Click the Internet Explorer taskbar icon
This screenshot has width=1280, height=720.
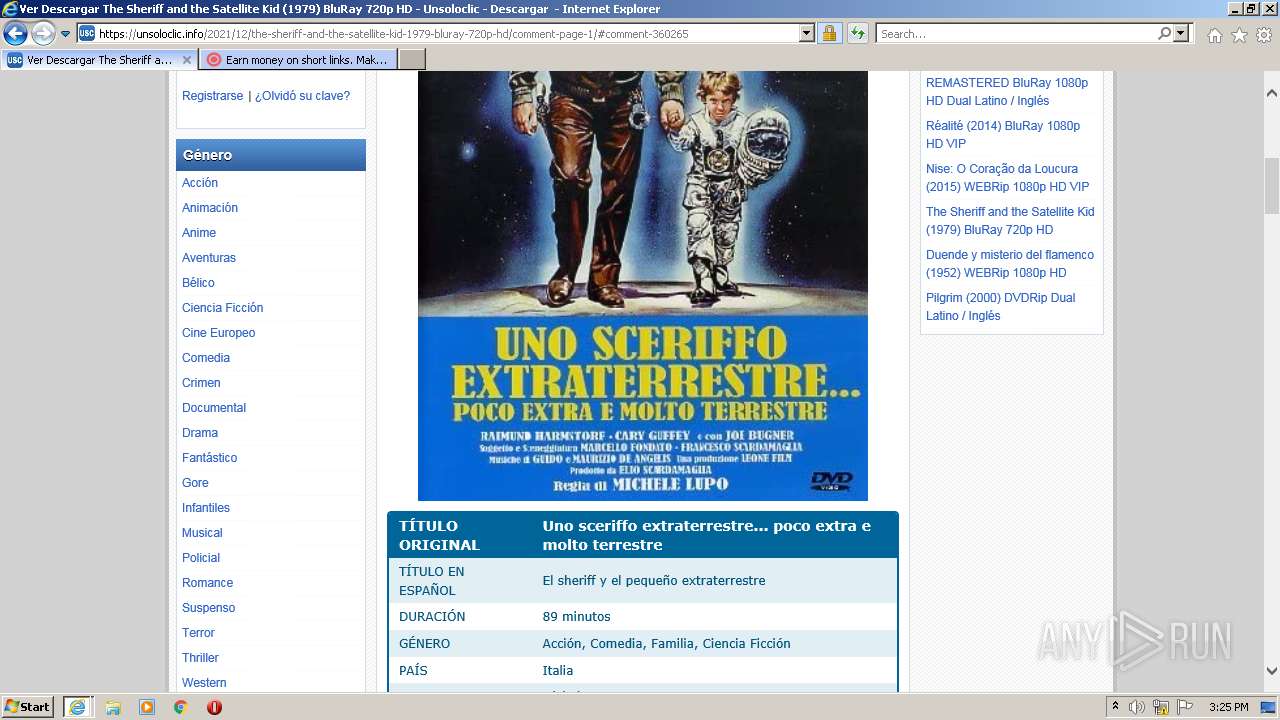(77, 707)
